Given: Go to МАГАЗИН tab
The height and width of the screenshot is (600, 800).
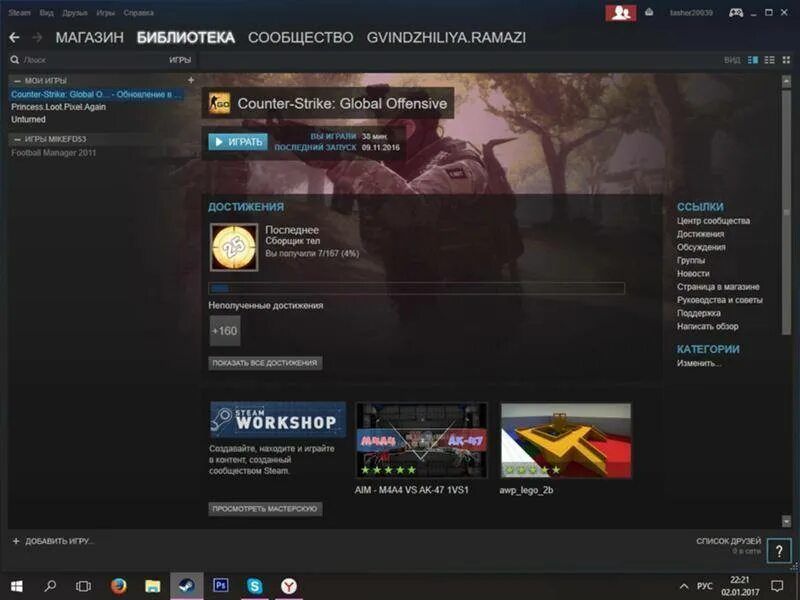Looking at the screenshot, I should (89, 38).
